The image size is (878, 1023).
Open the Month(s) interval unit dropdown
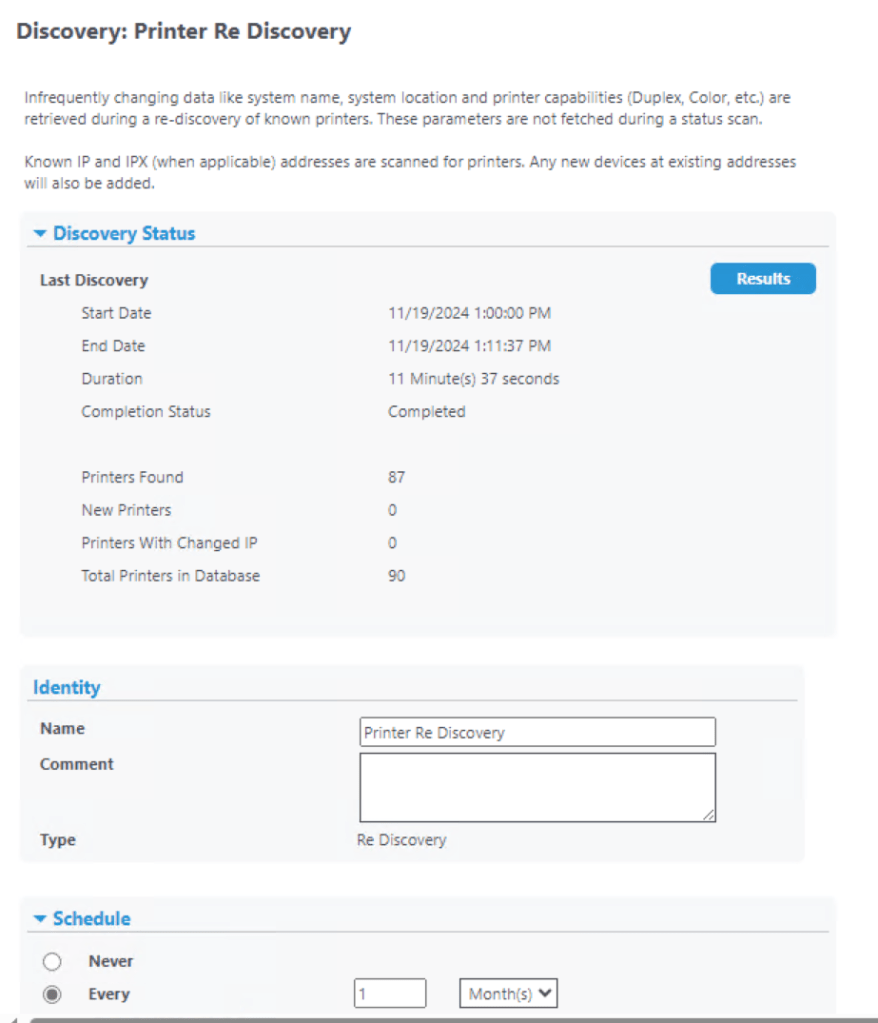(508, 994)
